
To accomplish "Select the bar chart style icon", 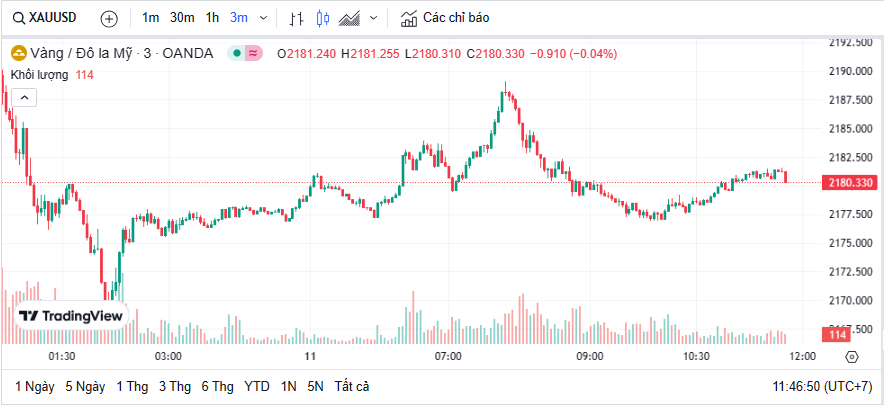I will coord(296,18).
